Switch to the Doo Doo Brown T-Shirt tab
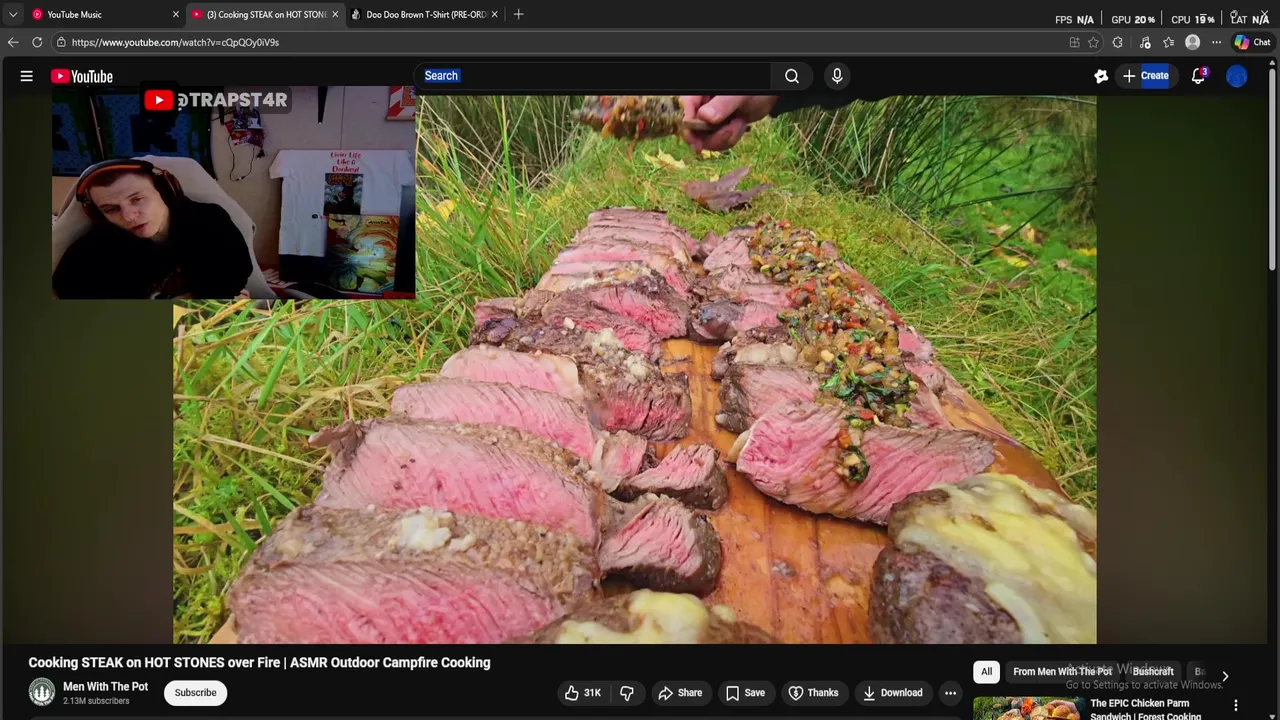The height and width of the screenshot is (720, 1280). tap(425, 14)
